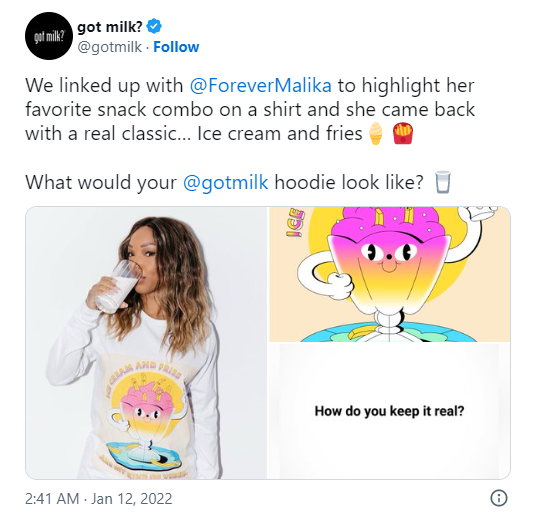Click the ice cream cone emoji
The image size is (535, 528).
(376, 133)
